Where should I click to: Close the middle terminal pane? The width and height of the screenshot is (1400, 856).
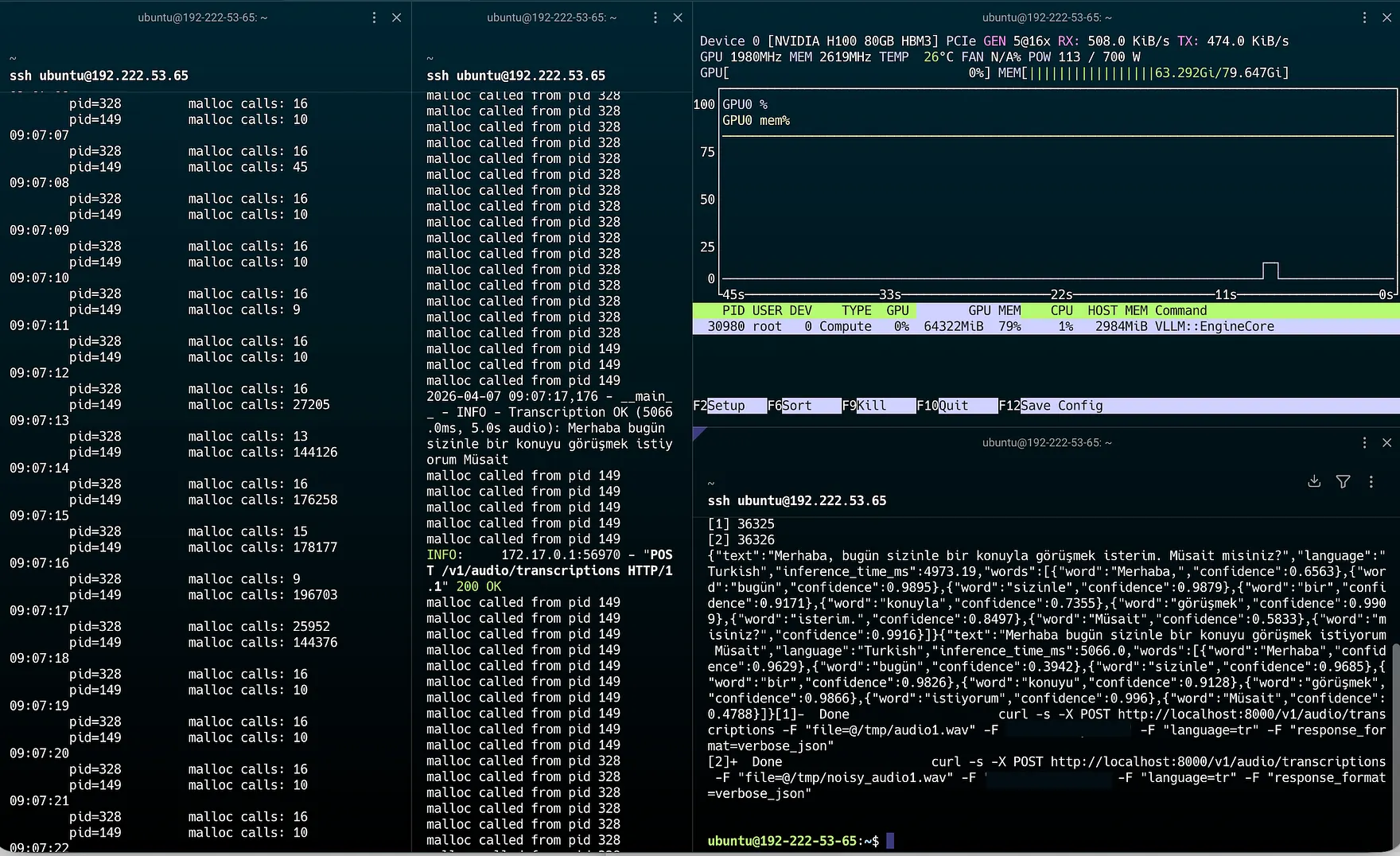678,18
